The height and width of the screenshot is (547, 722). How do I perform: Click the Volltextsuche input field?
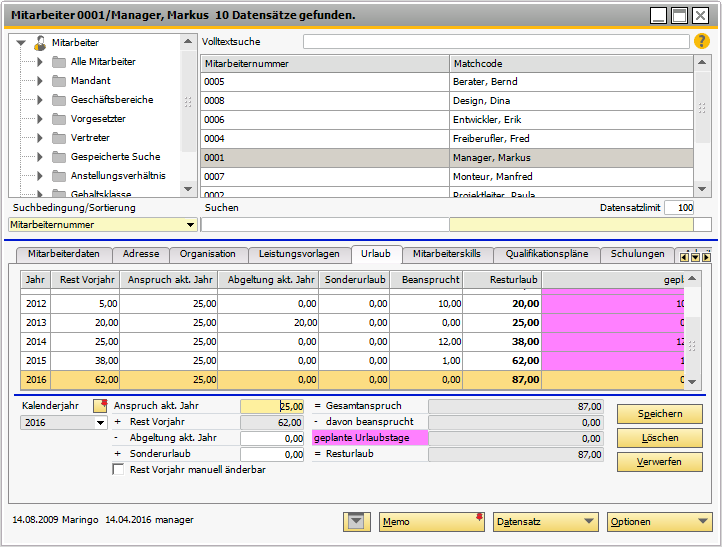coord(496,42)
